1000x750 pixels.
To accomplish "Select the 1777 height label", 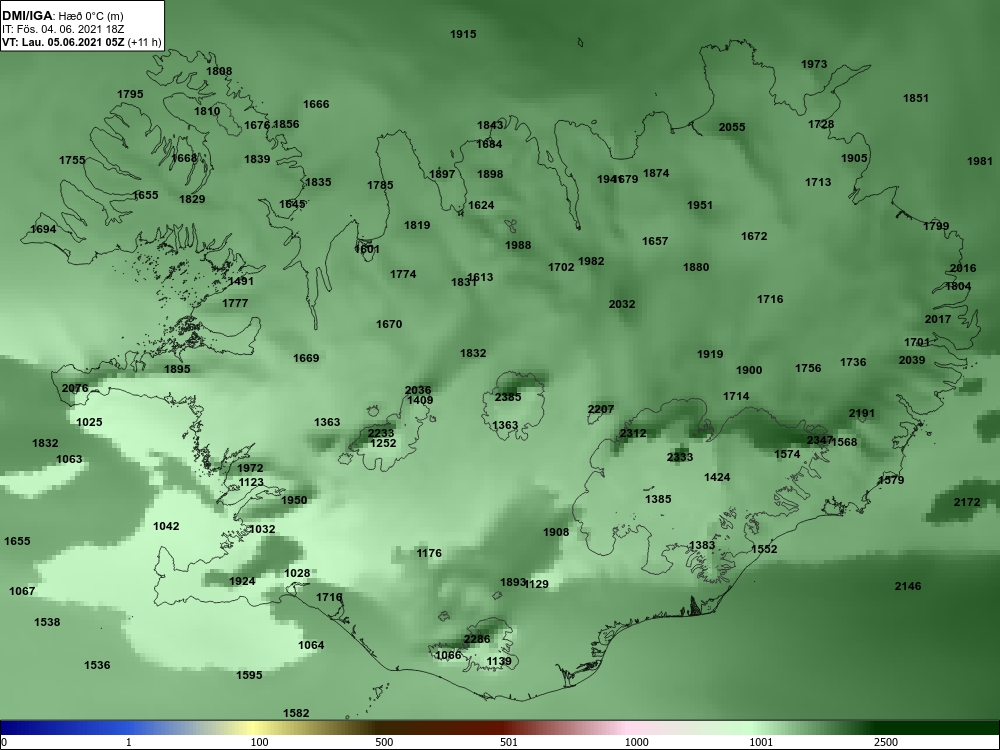I will pos(235,304).
